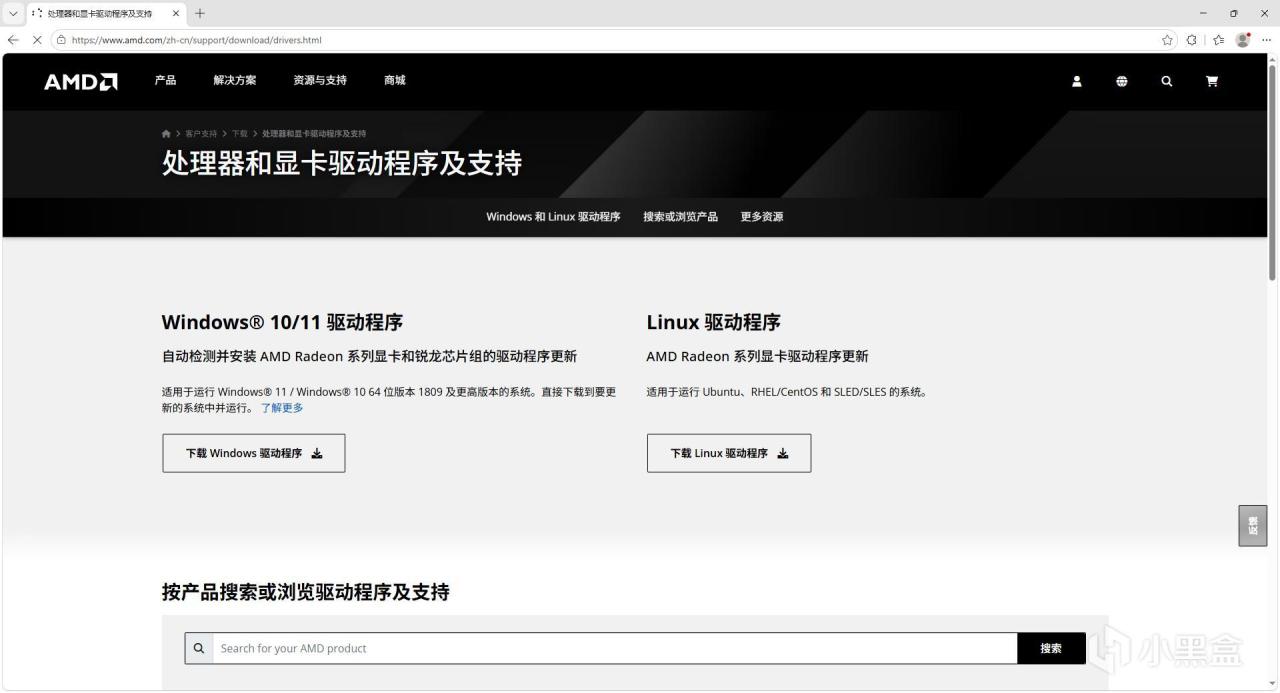1280x693 pixels.
Task: Open the favorites list icon
Action: [x=1218, y=40]
